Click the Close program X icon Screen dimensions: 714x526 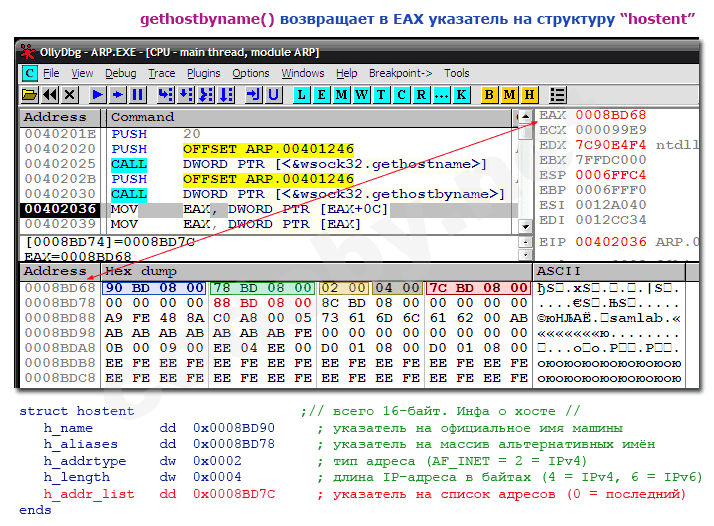pyautogui.click(x=69, y=94)
